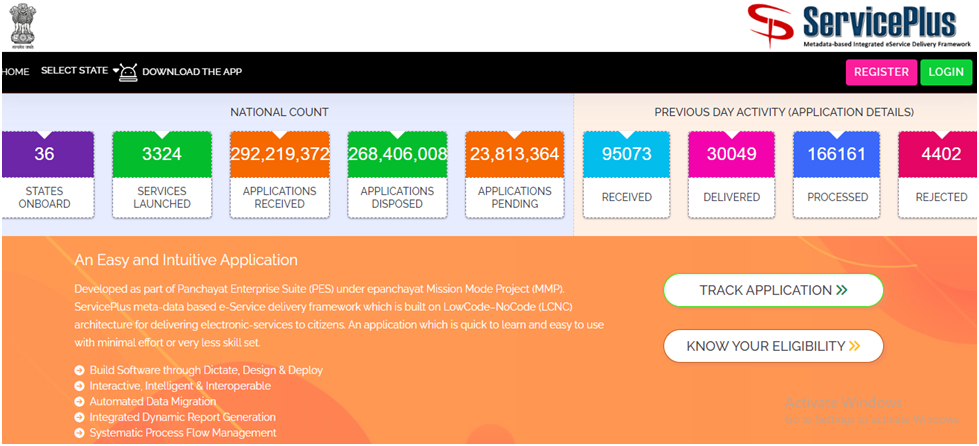Select the 166161 Processed card

pos(837,174)
